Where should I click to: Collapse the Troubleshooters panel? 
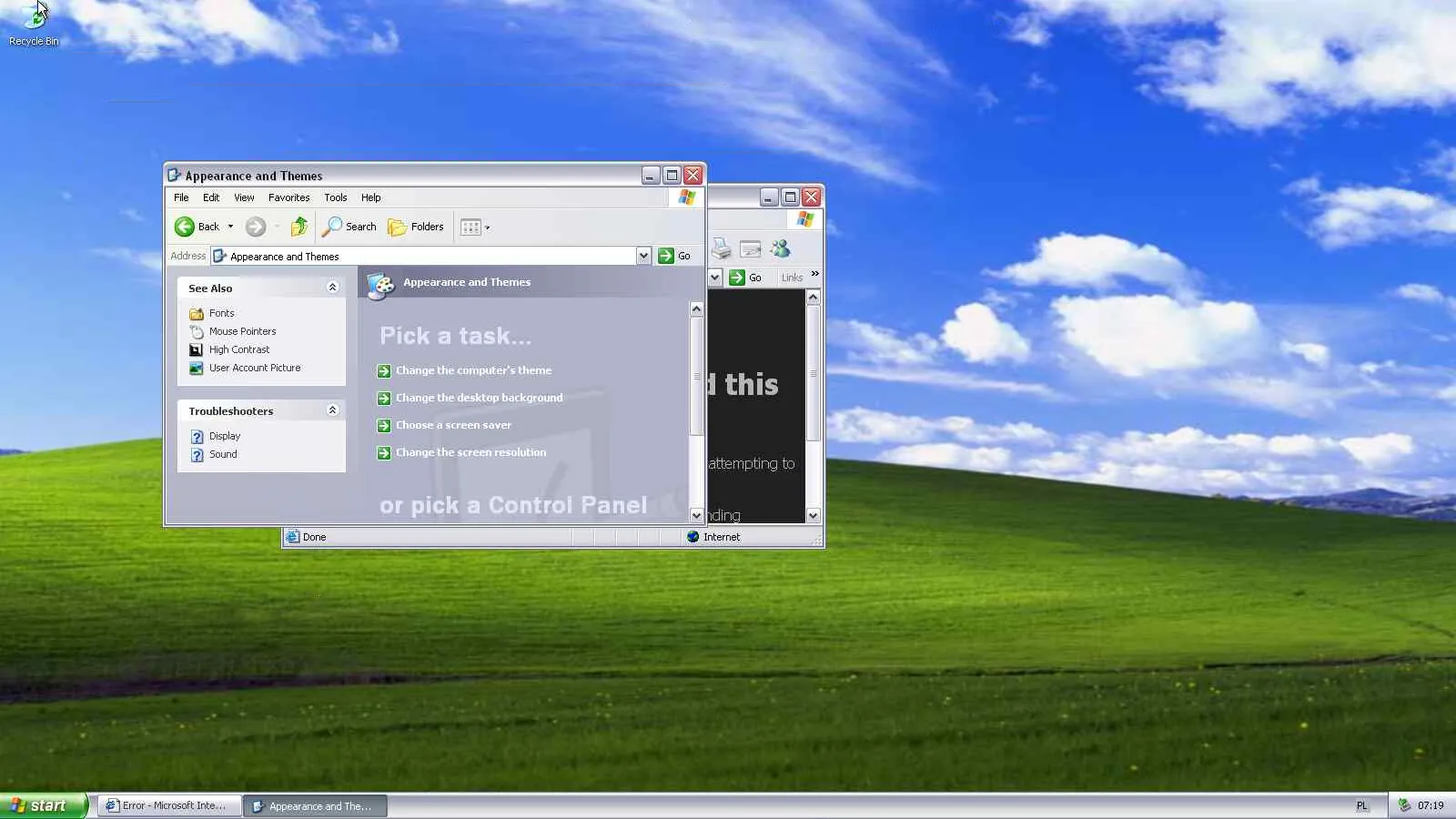tap(332, 410)
